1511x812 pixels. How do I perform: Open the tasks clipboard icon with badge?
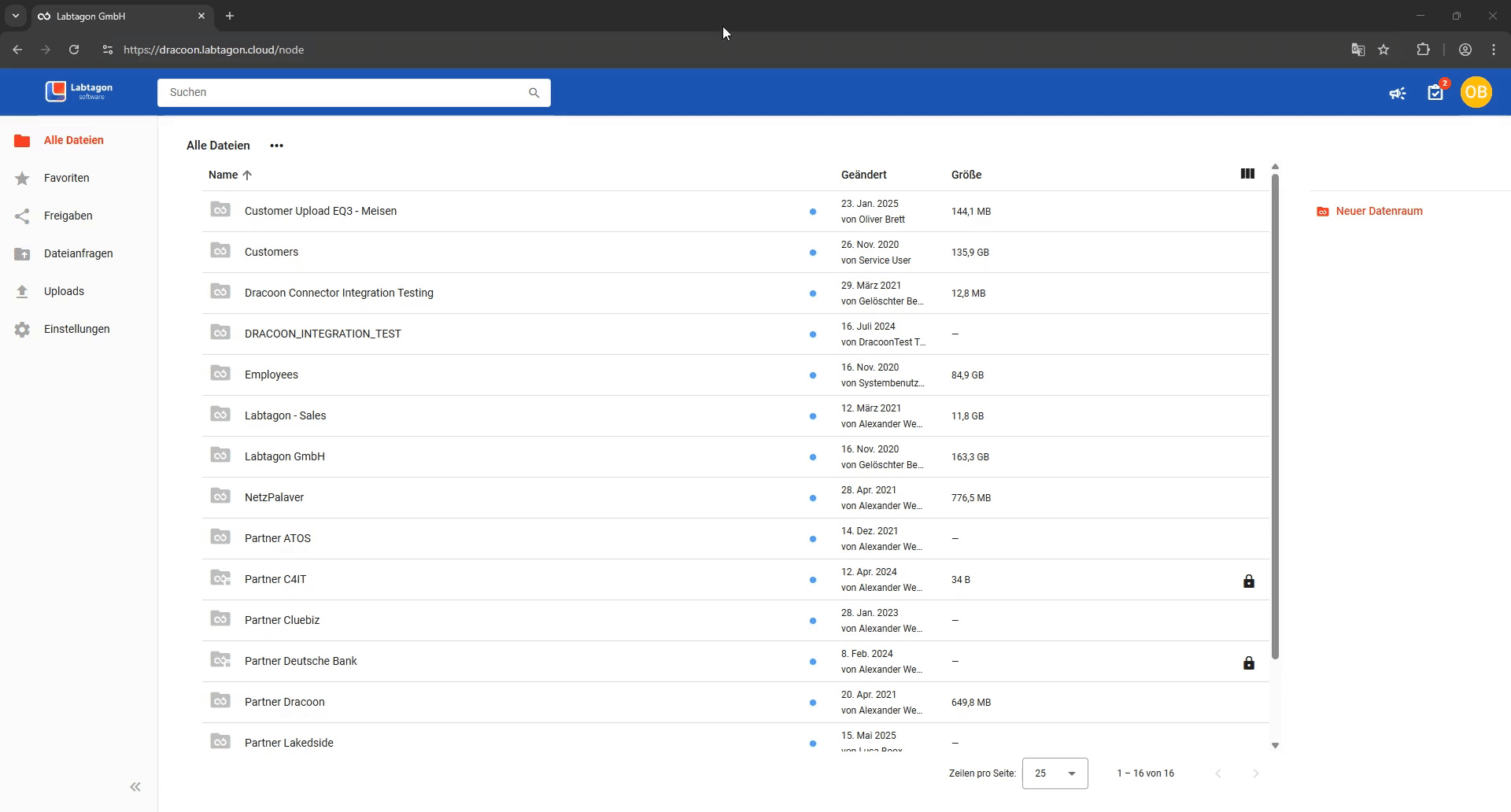[x=1435, y=93]
